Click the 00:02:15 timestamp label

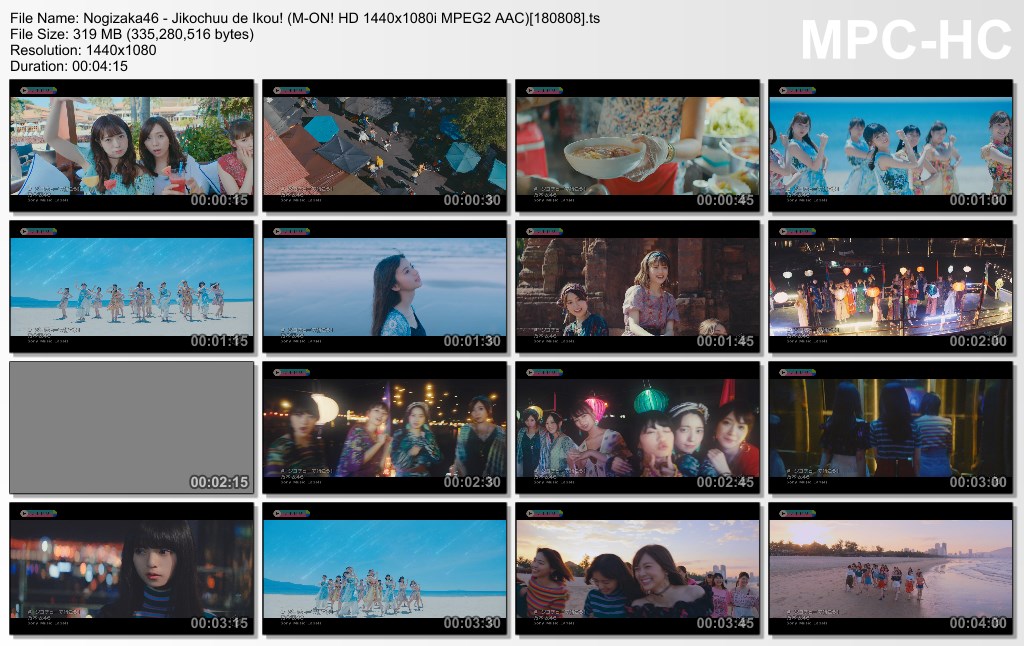pos(219,482)
